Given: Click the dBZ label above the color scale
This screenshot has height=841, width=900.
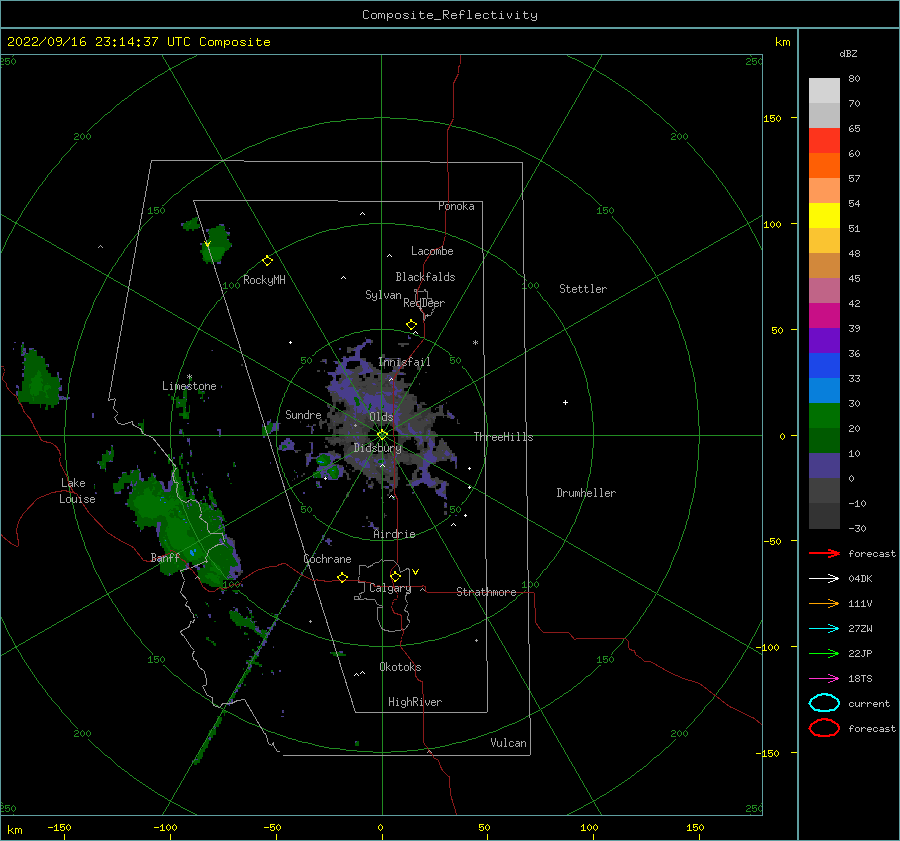Looking at the screenshot, I should coord(848,53).
